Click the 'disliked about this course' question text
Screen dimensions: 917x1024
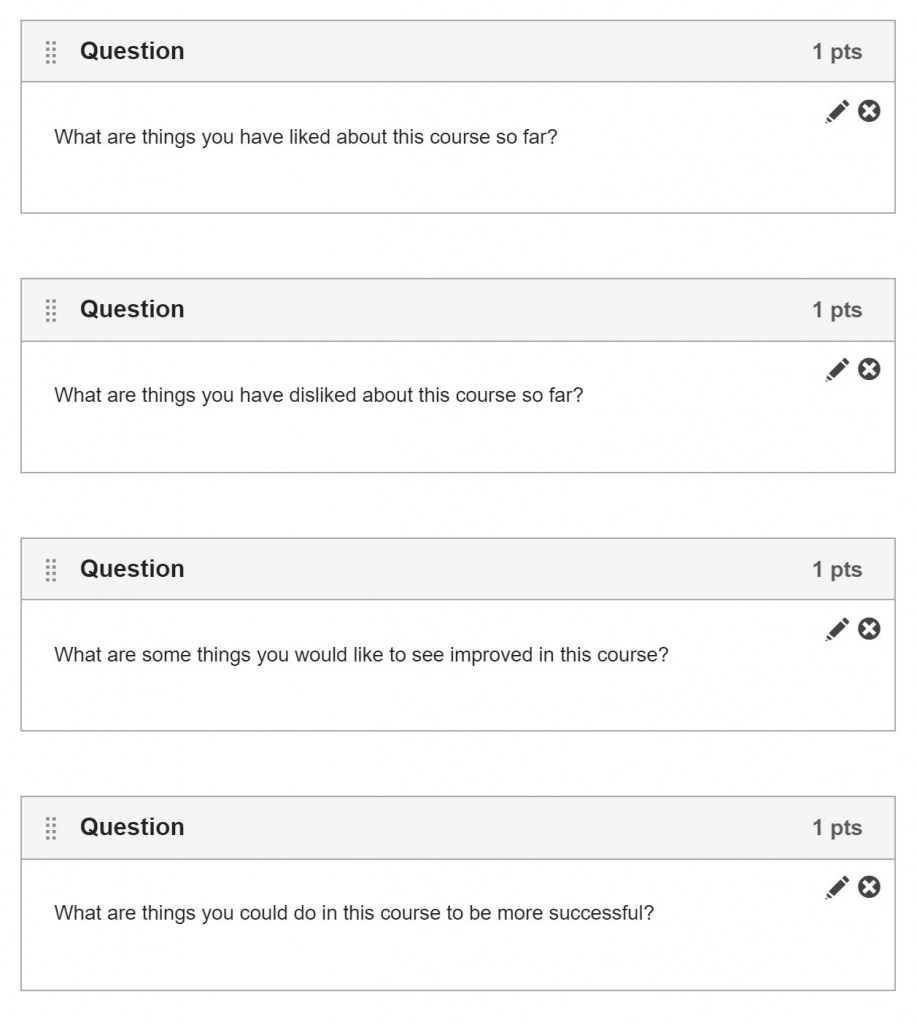[x=318, y=395]
